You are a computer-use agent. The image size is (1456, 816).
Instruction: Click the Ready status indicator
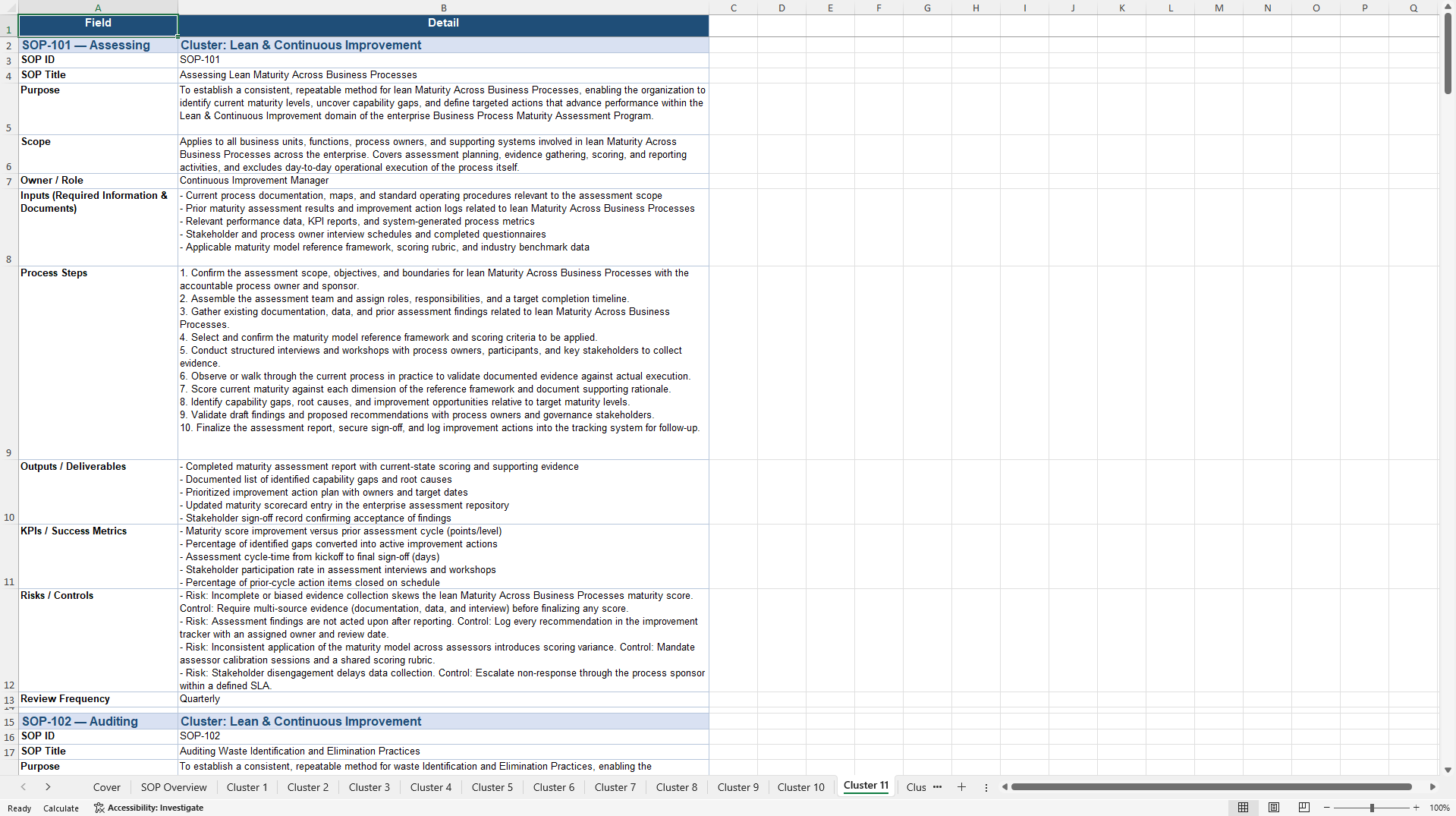click(20, 808)
